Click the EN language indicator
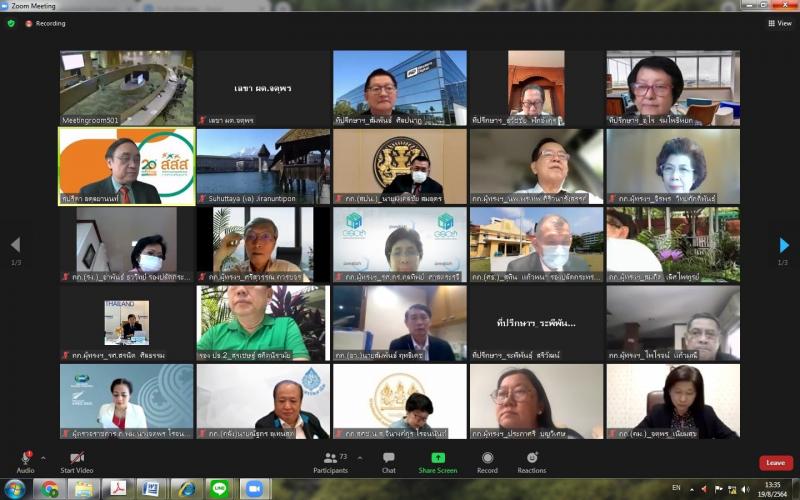This screenshot has width=800, height=500. coord(676,488)
